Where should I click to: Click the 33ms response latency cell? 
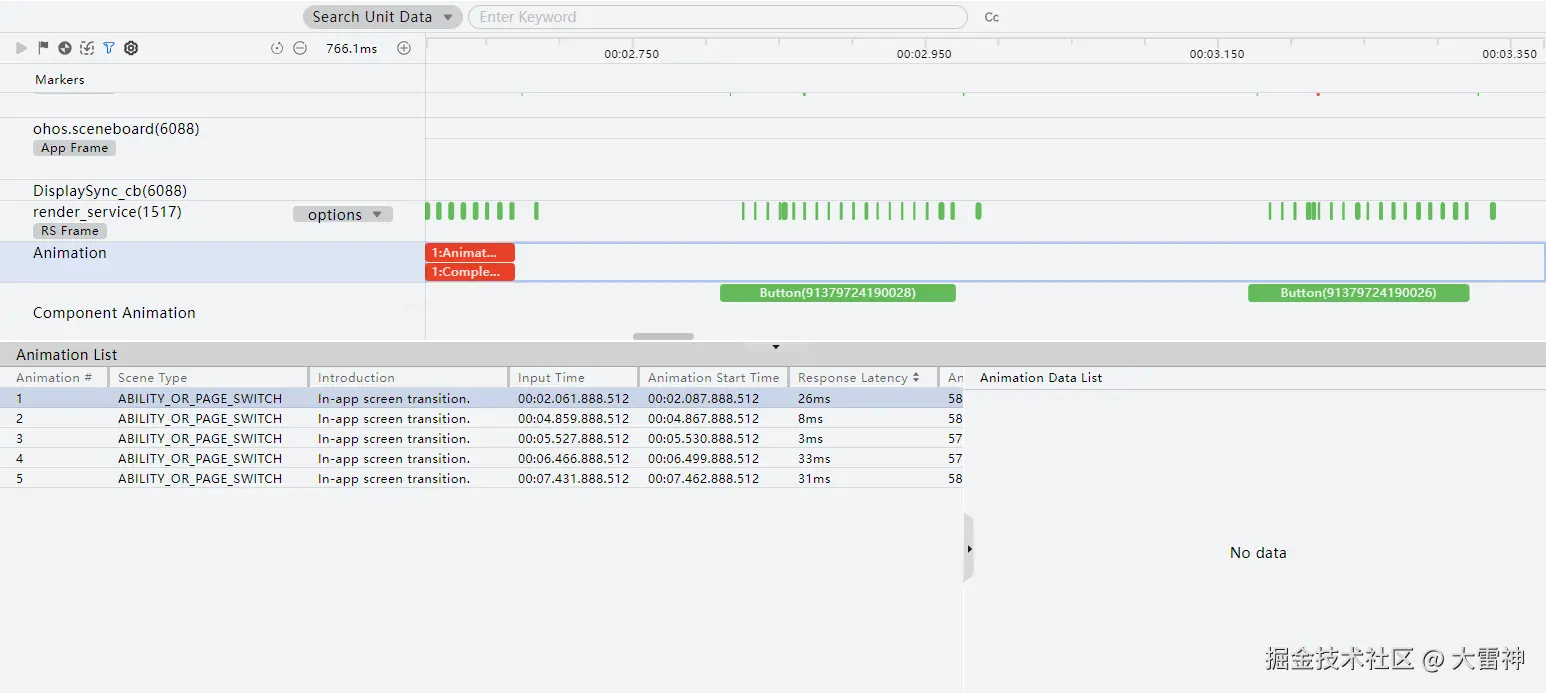coord(814,459)
